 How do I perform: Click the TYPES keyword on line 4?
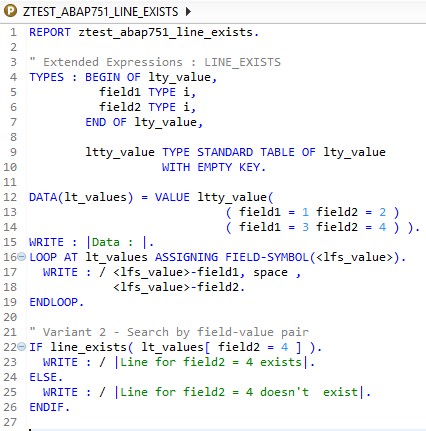[46, 77]
